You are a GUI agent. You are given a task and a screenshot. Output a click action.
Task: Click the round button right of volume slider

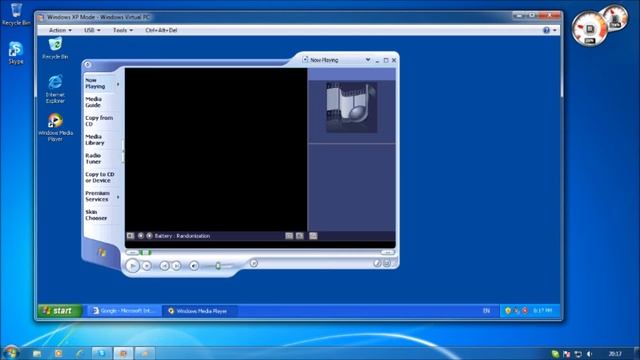click(253, 263)
